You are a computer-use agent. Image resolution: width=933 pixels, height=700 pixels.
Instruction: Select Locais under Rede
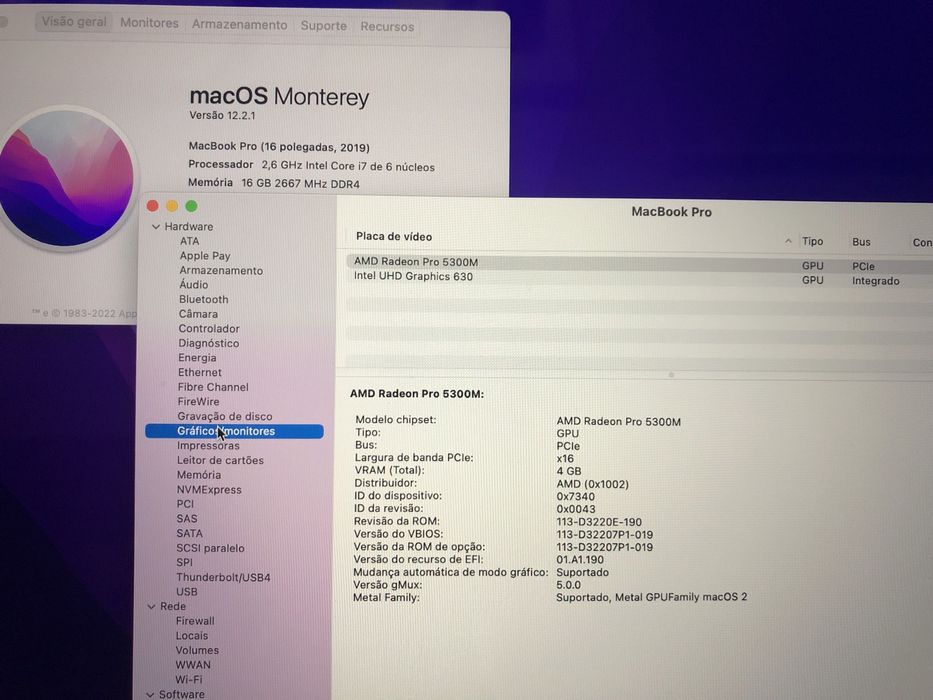pyautogui.click(x=192, y=636)
